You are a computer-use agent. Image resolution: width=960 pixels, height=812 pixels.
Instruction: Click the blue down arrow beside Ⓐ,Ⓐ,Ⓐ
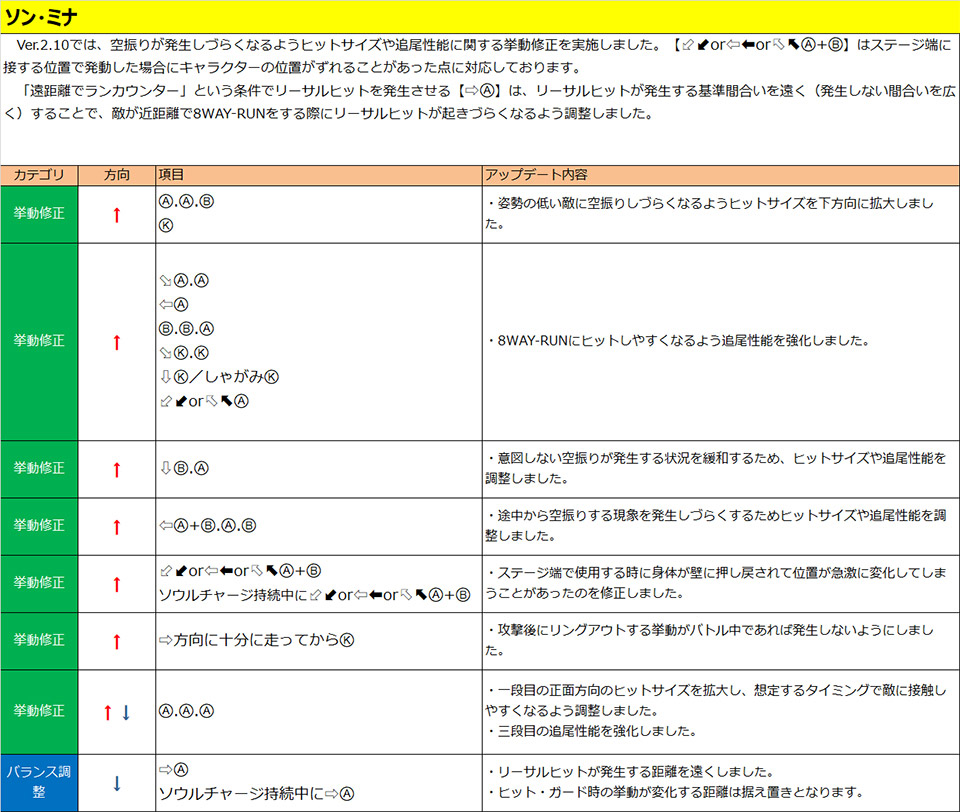click(126, 712)
